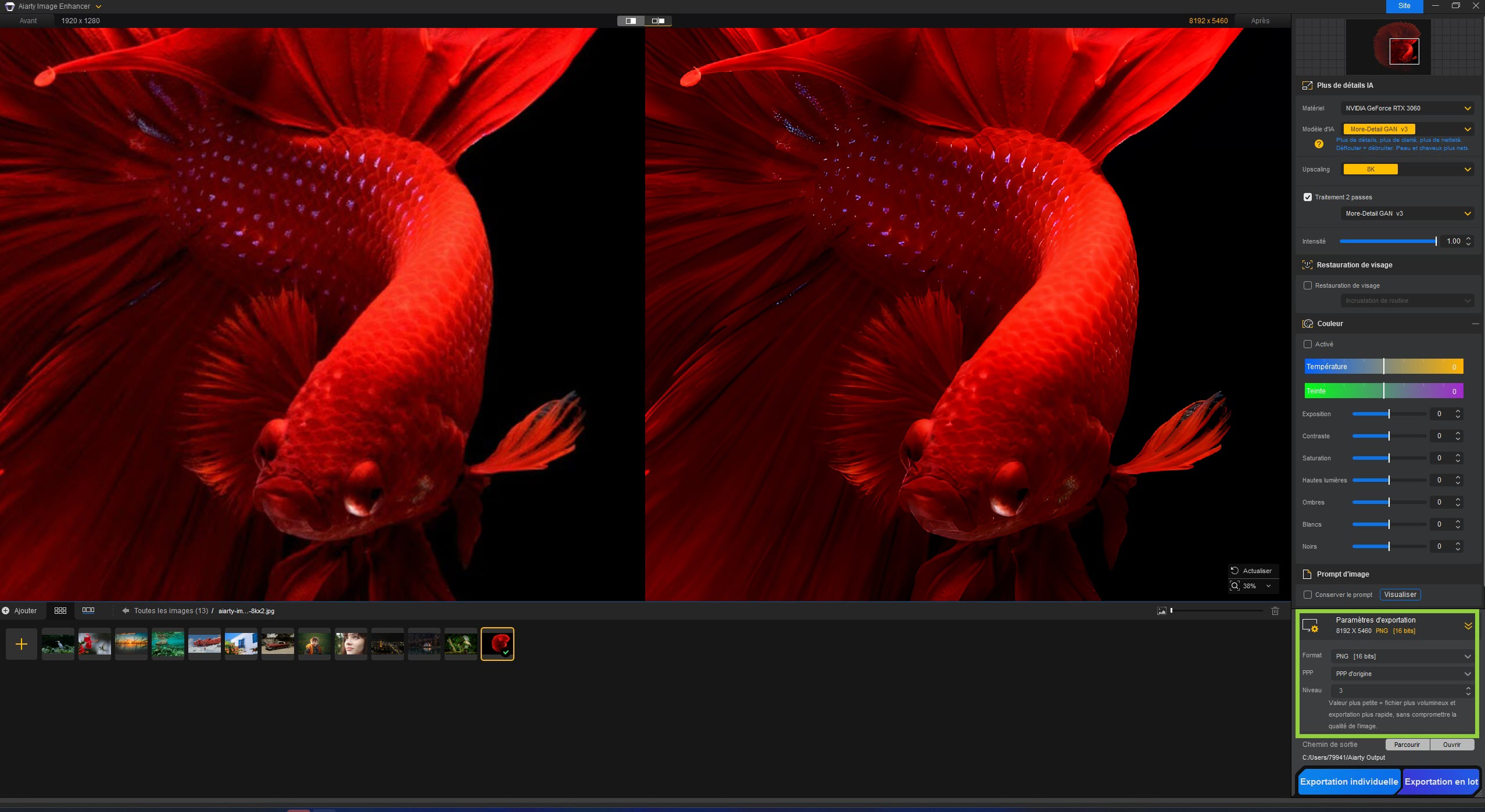Open the Upscaling 8K dropdown
The height and width of the screenshot is (812, 1485).
click(x=1407, y=169)
